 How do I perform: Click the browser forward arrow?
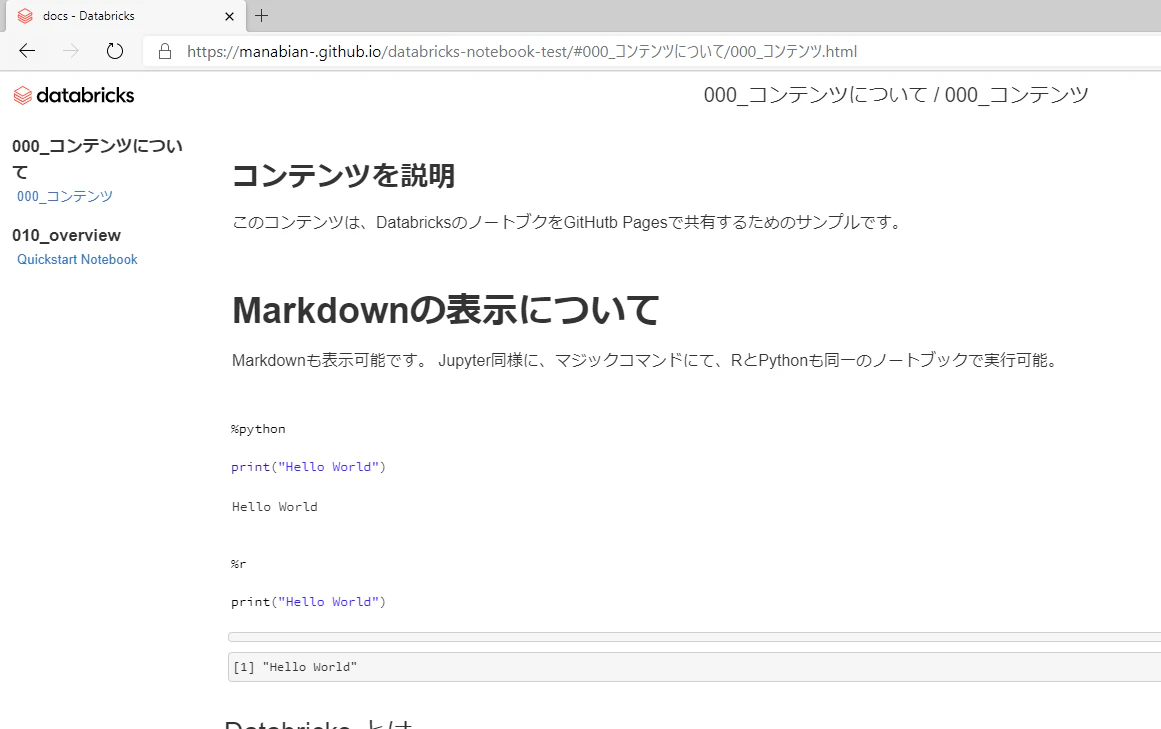(71, 51)
